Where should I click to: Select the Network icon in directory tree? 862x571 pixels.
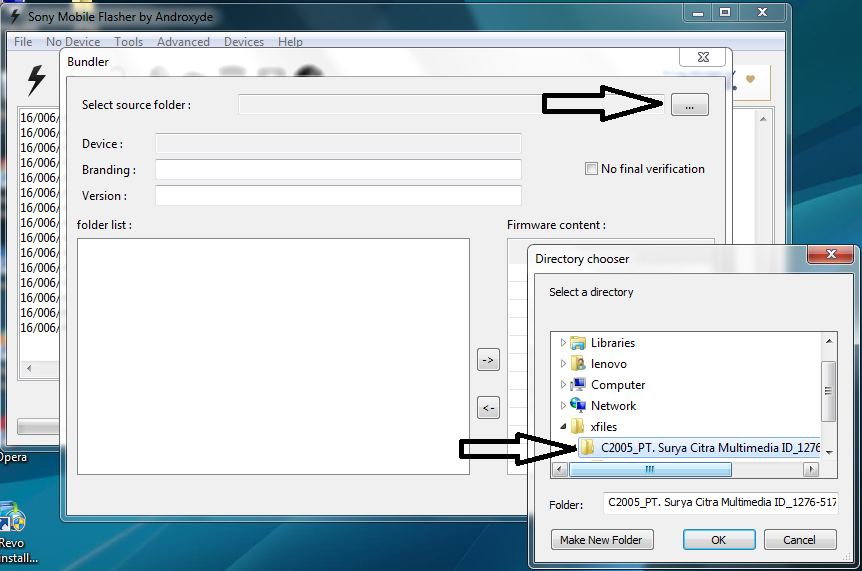tap(578, 406)
